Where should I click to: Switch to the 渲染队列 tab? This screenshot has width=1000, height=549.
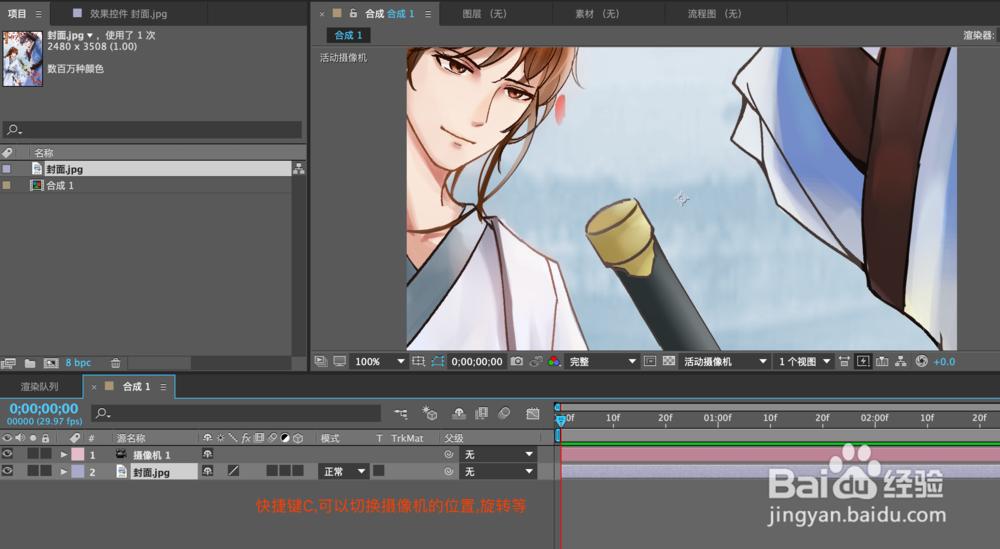click(39, 386)
